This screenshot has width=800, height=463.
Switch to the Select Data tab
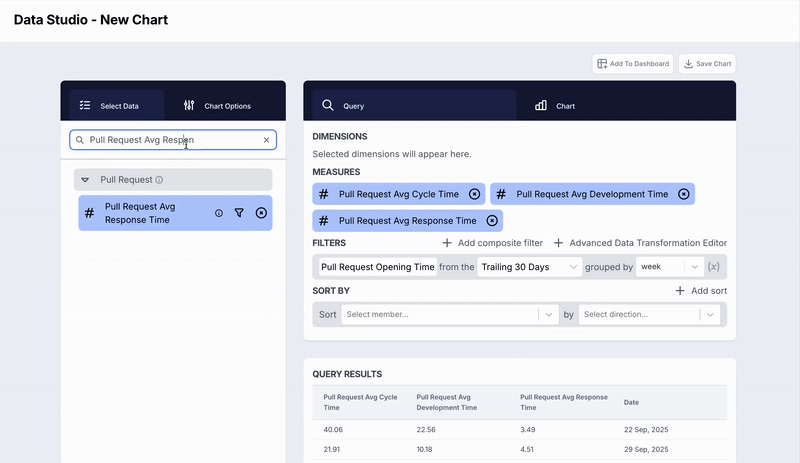coord(116,106)
